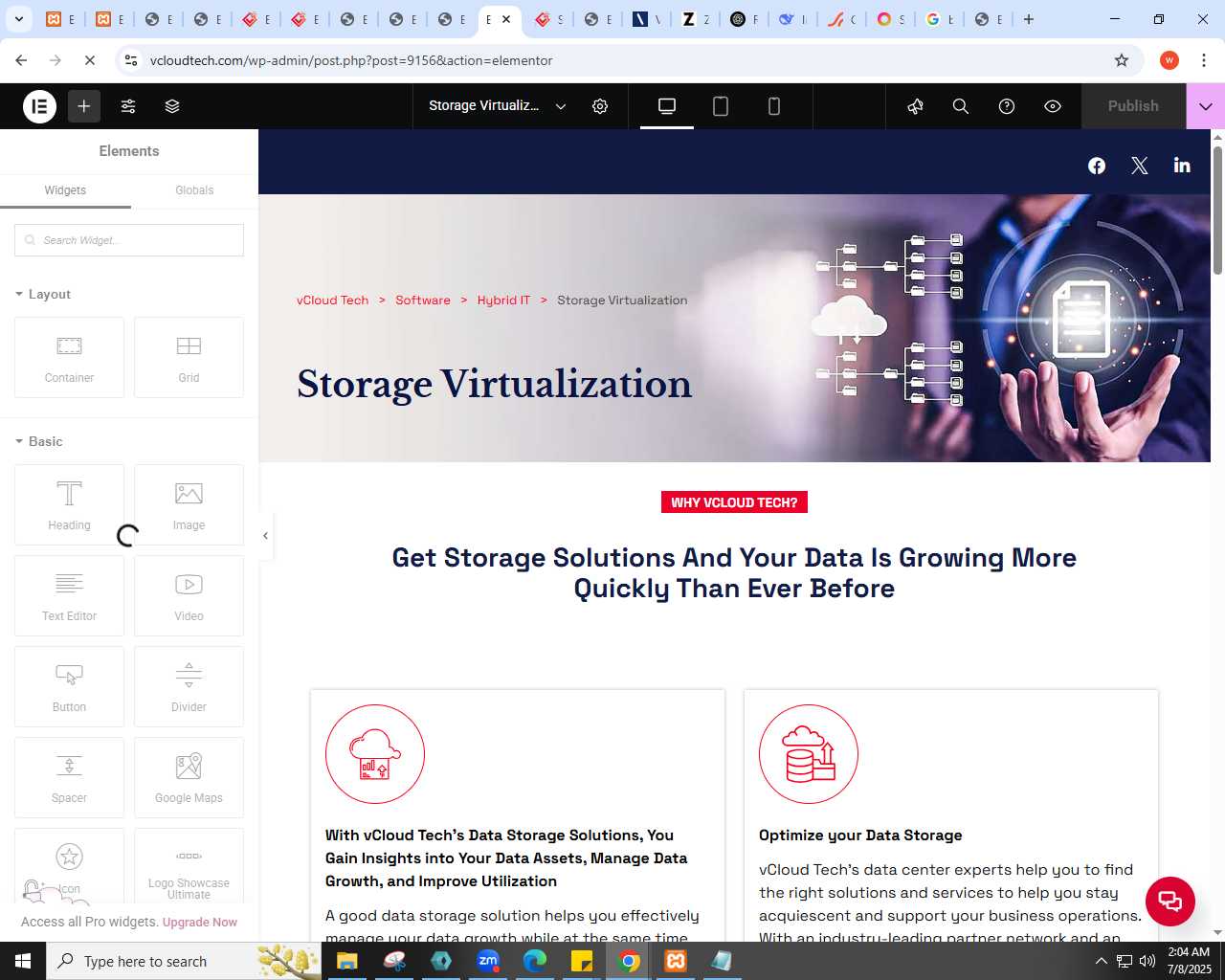Select the Logo Showcase Ultimate widget
The width and height of the screenshot is (1225, 980).
pyautogui.click(x=189, y=866)
